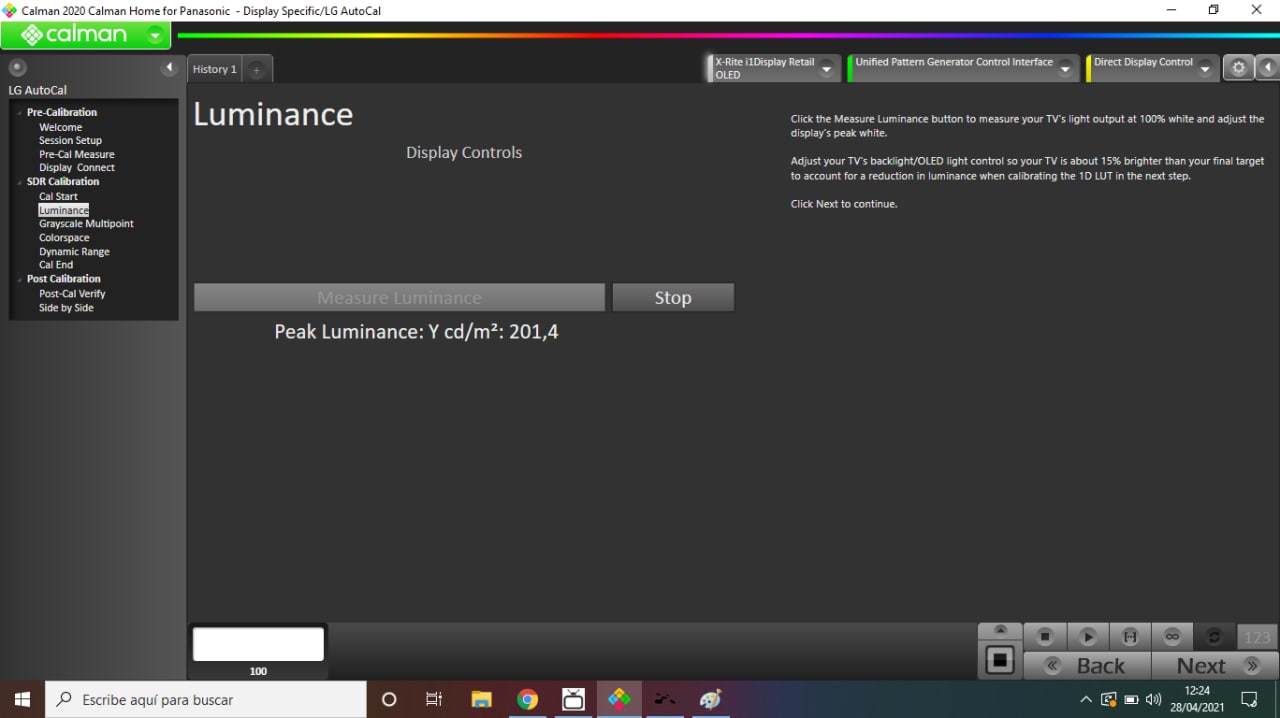Open the Colorspace step
Viewport: 1280px width, 718px height.
coord(64,238)
